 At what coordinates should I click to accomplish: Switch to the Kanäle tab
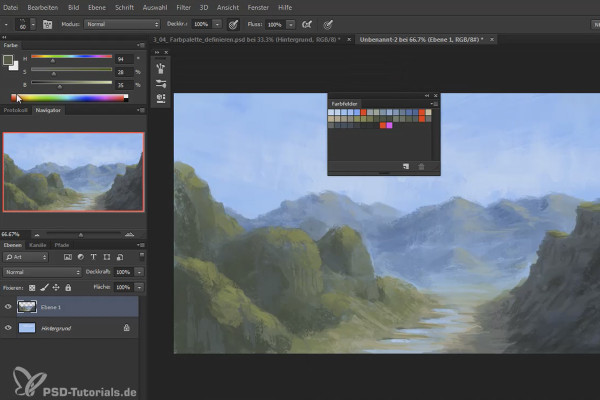38,245
